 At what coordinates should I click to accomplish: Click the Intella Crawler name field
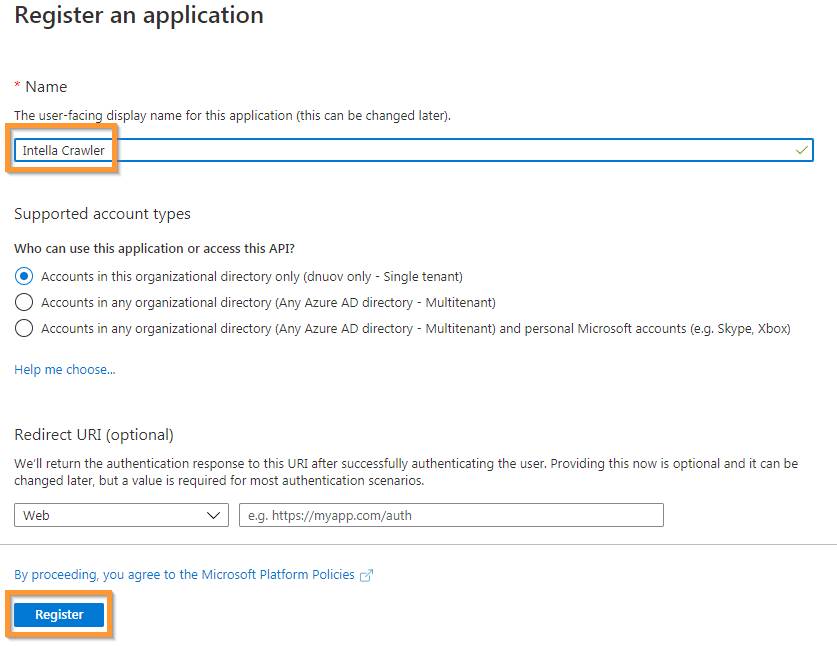(414, 150)
